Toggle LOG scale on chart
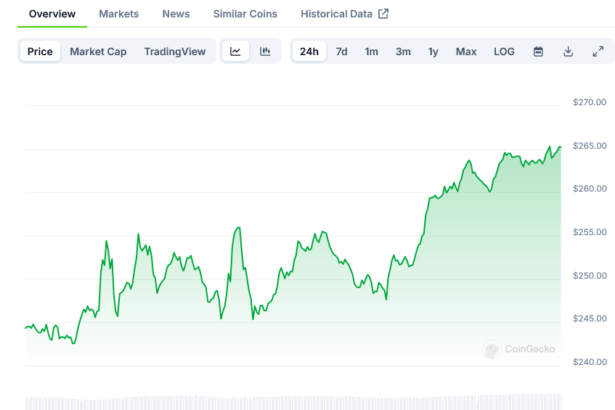Image resolution: width=615 pixels, height=410 pixels. [504, 52]
